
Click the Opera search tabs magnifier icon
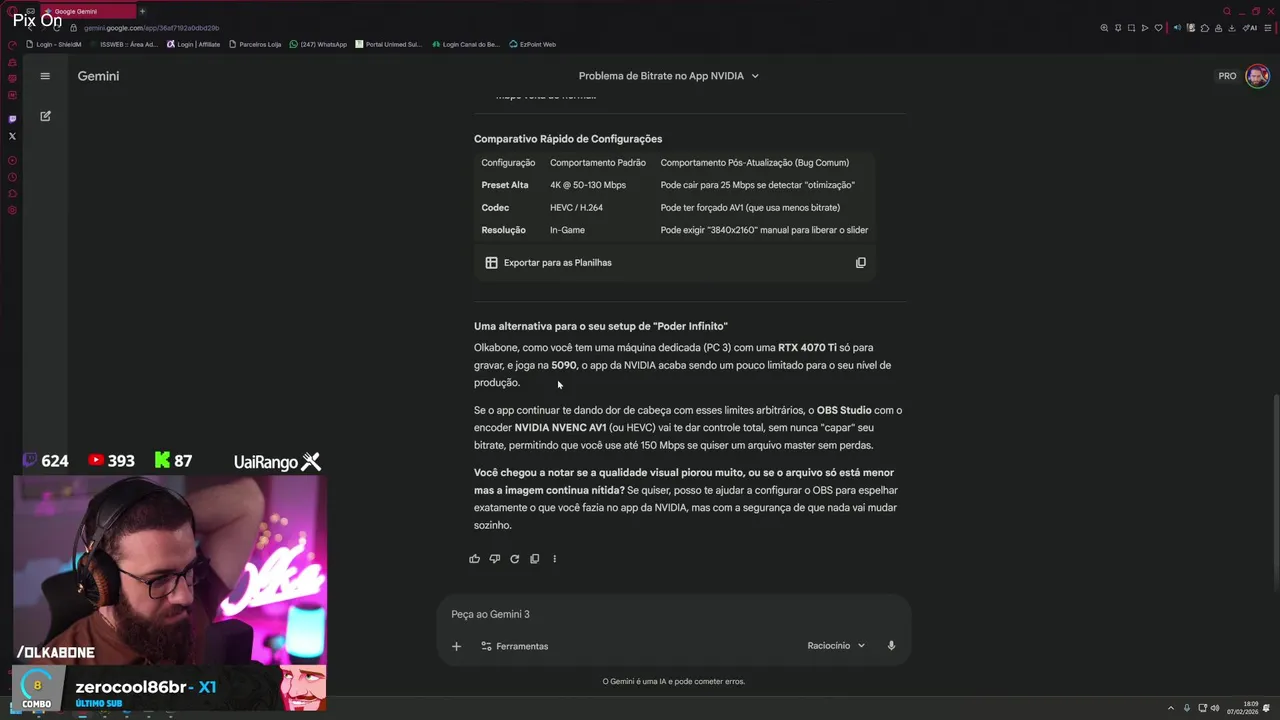coord(1227,11)
